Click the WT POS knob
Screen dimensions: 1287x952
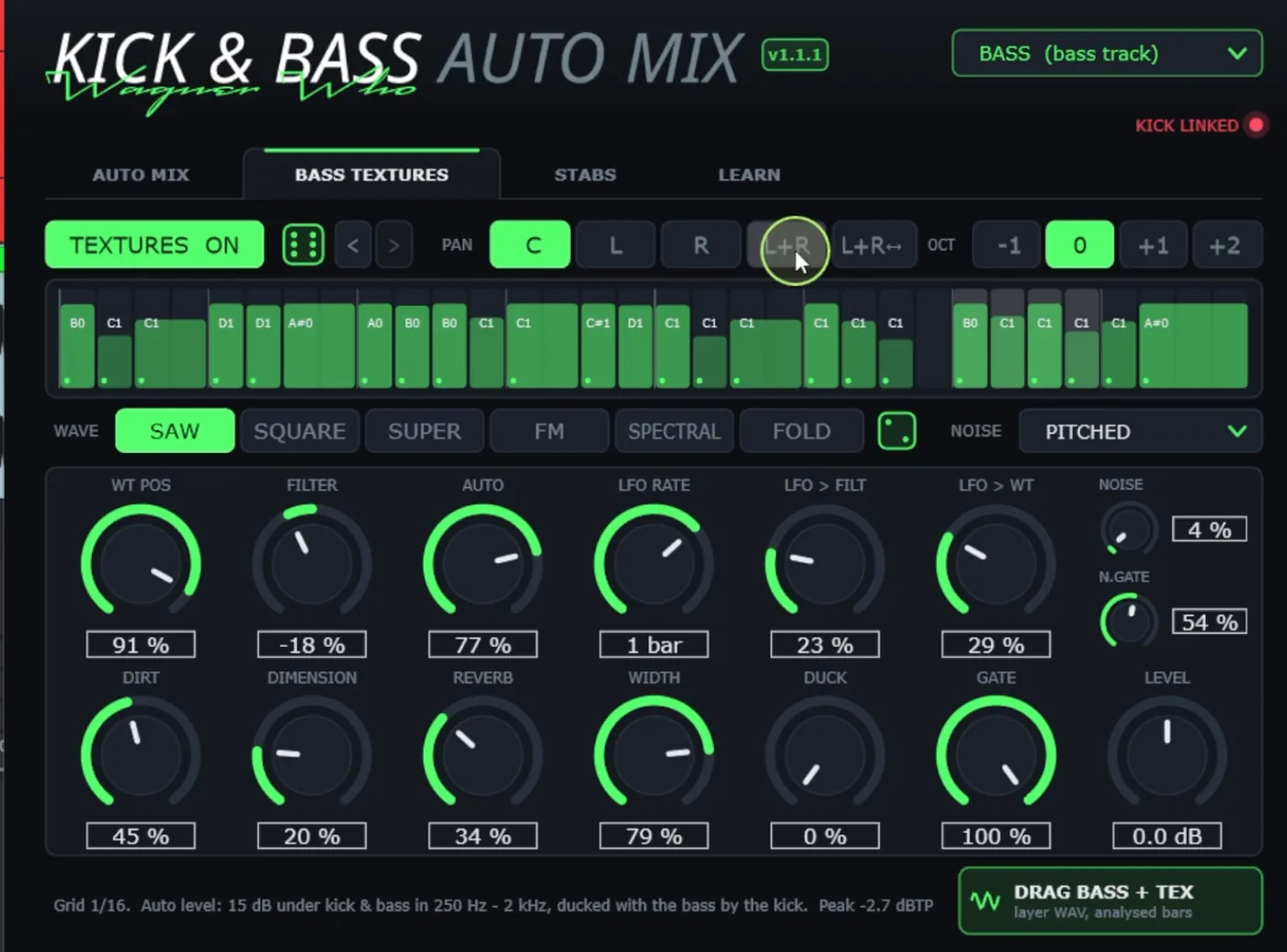point(141,561)
